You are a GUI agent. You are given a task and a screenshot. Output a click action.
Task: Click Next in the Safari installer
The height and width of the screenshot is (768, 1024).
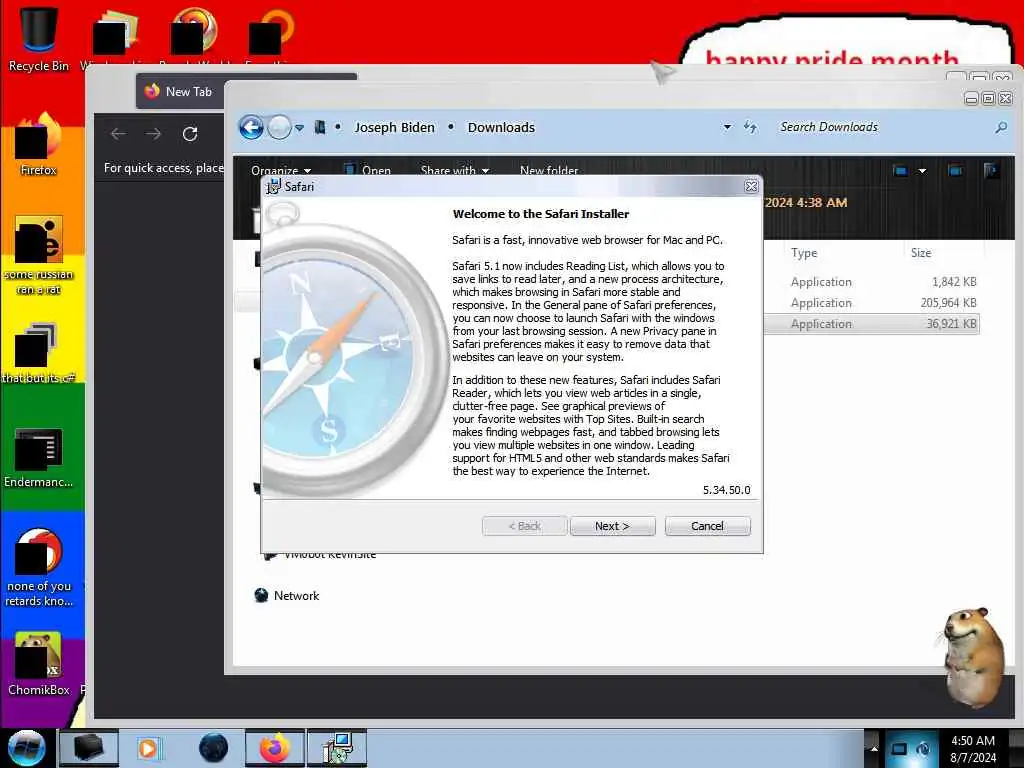(x=612, y=526)
